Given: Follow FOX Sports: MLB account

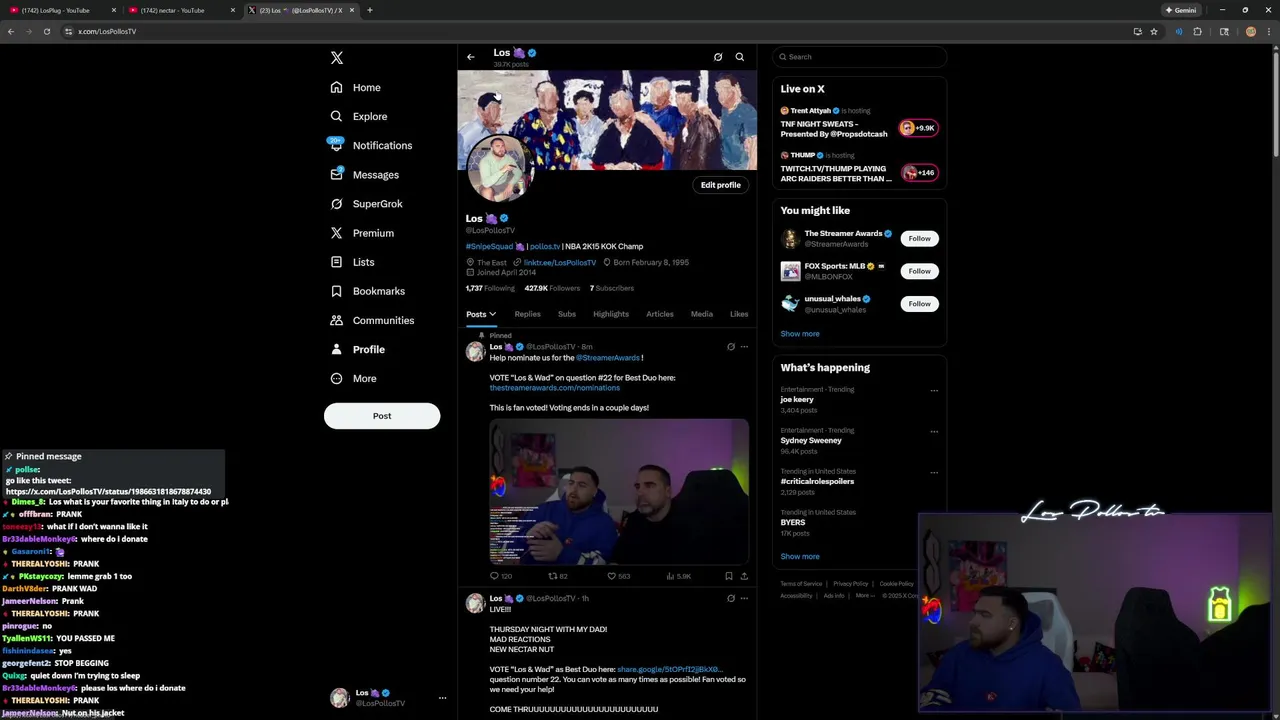Looking at the screenshot, I should pos(920,271).
